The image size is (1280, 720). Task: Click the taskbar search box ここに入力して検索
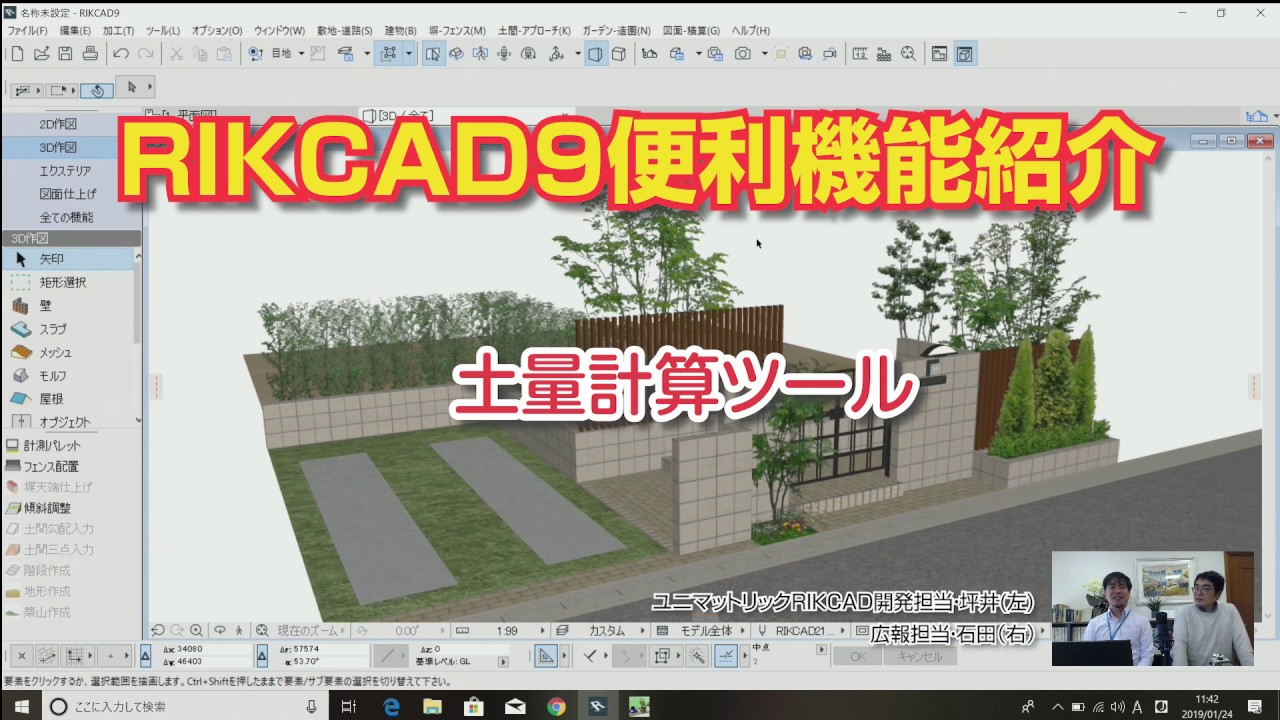click(185, 706)
